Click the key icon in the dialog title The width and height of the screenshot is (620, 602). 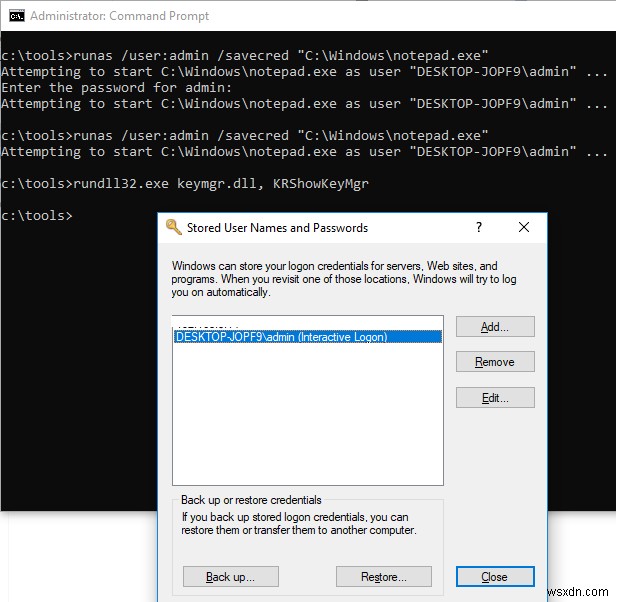[x=174, y=227]
